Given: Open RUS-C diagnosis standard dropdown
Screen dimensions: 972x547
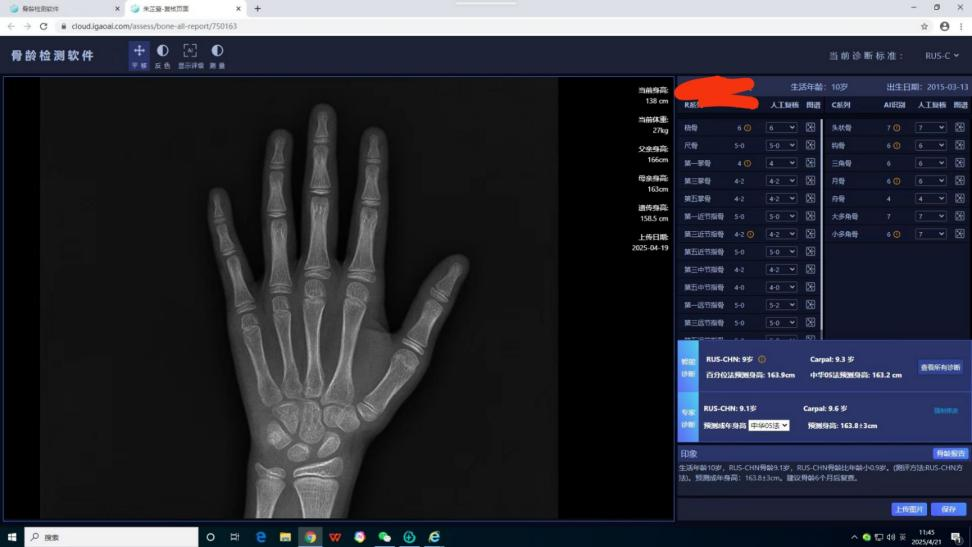Looking at the screenshot, I should click(x=942, y=56).
